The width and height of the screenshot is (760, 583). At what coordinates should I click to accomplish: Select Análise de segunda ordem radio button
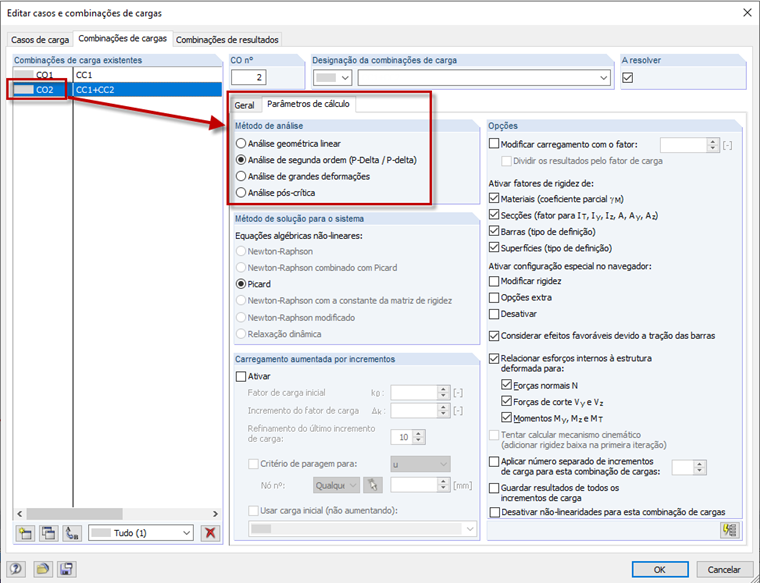coord(240,159)
